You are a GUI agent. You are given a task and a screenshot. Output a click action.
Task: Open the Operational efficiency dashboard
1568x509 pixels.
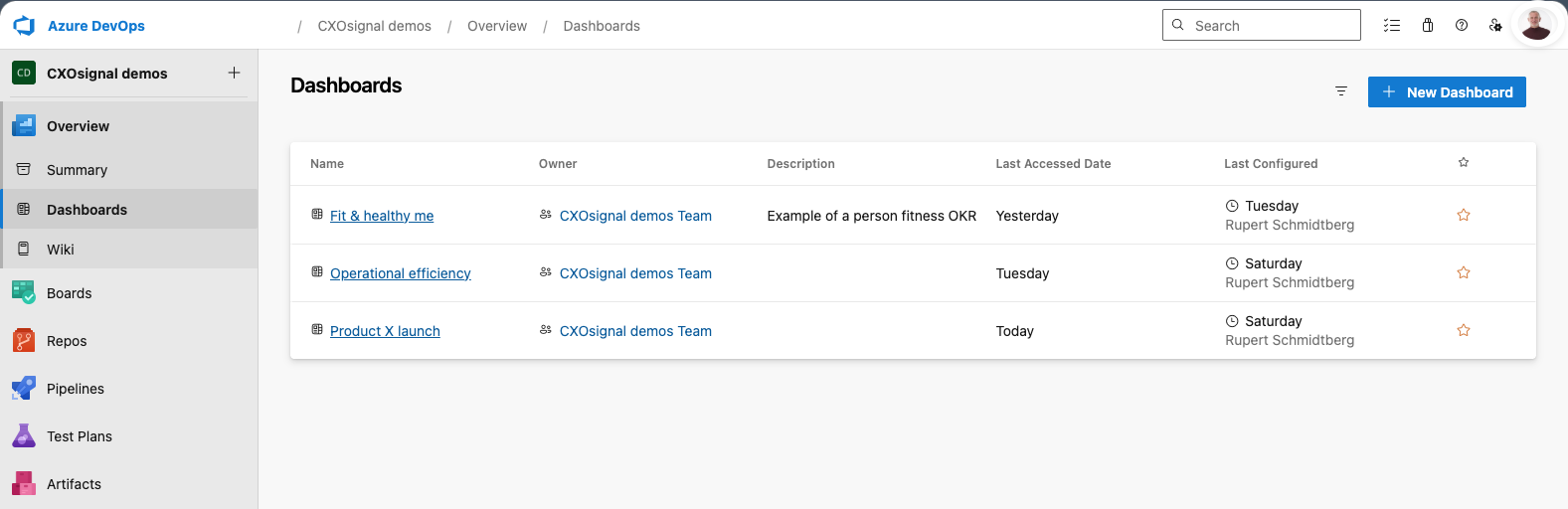[x=401, y=273]
